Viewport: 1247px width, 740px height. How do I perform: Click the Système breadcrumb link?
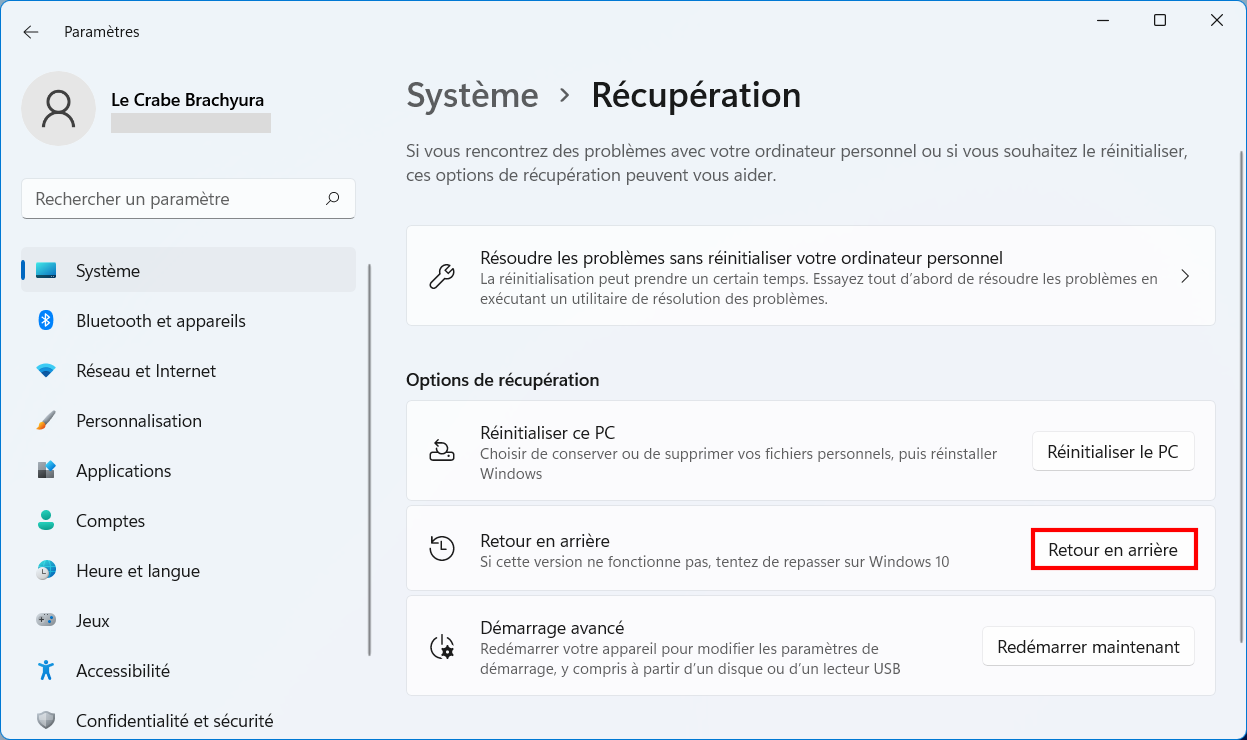[472, 95]
